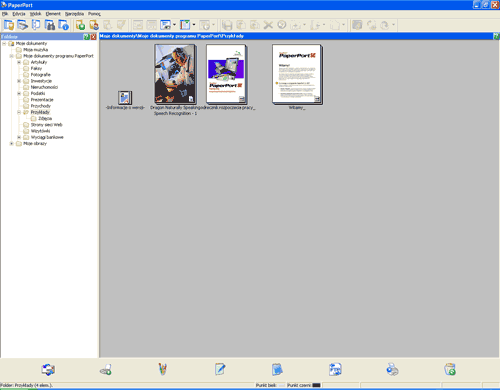This screenshot has width=500, height=390.
Task: Select the Dragon NaturallySpeaking document thumbnail
Action: coord(175,74)
